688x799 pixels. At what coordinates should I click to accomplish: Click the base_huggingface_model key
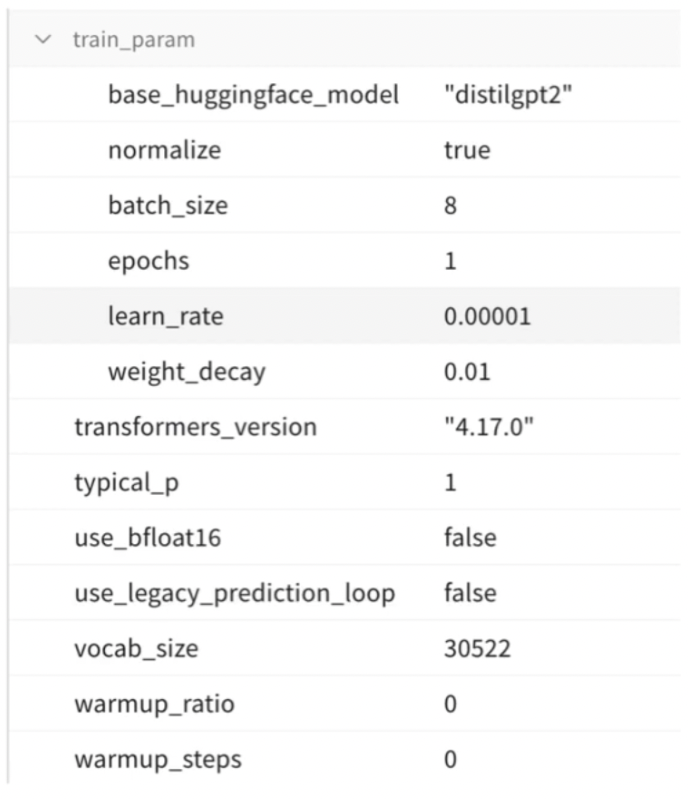tap(253, 96)
